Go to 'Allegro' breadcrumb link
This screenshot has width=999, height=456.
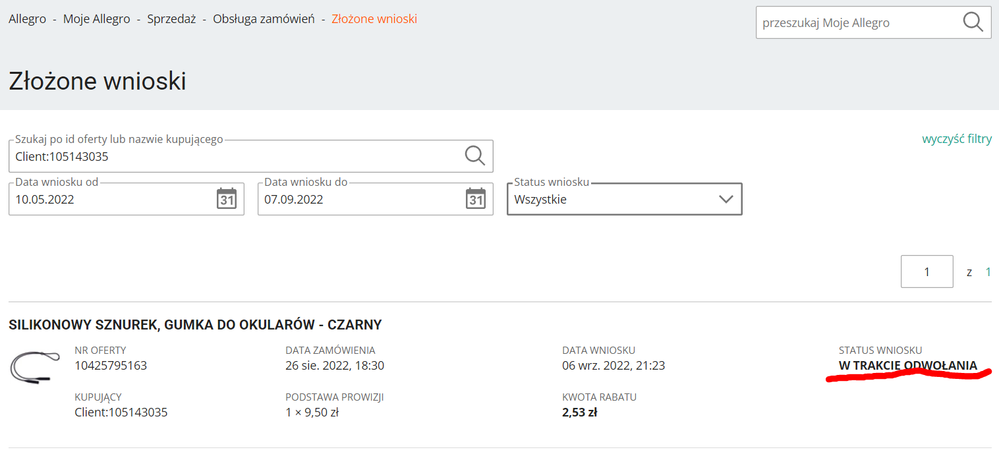click(x=27, y=19)
